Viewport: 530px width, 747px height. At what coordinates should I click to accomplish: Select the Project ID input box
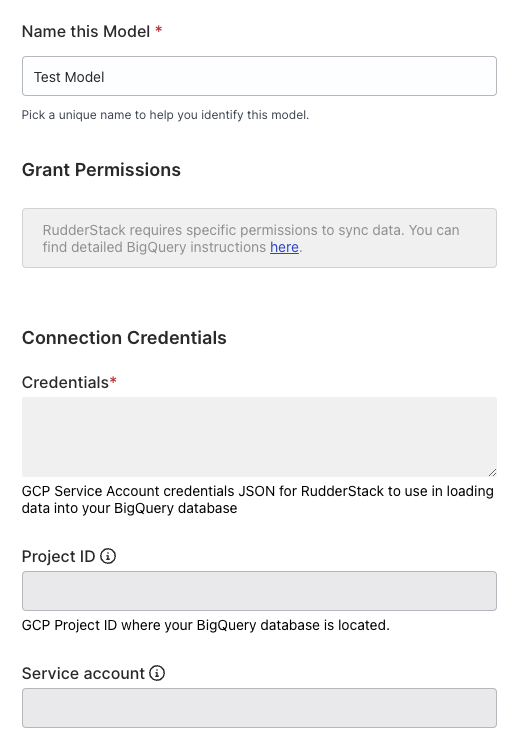pos(259,591)
